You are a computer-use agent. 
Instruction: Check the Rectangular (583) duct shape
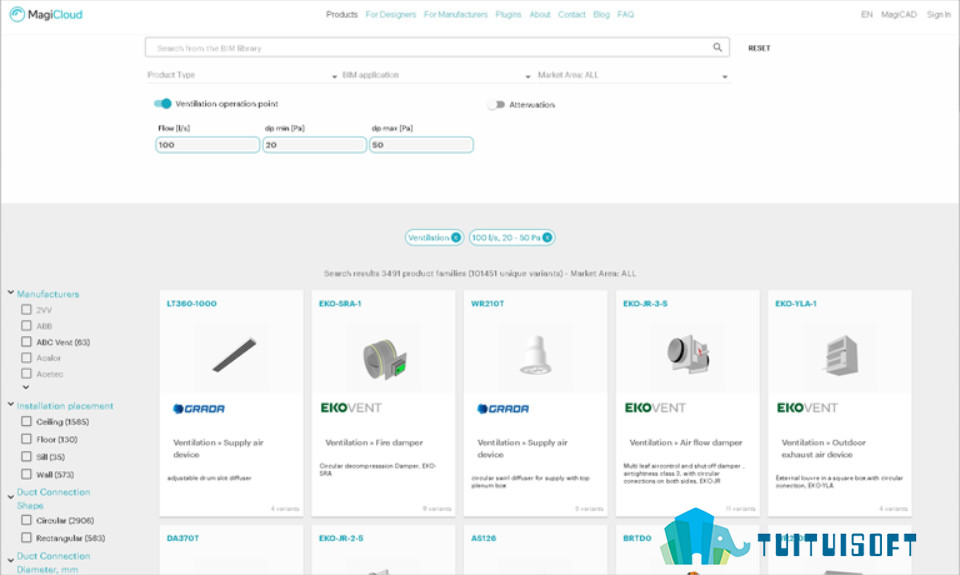click(x=26, y=538)
